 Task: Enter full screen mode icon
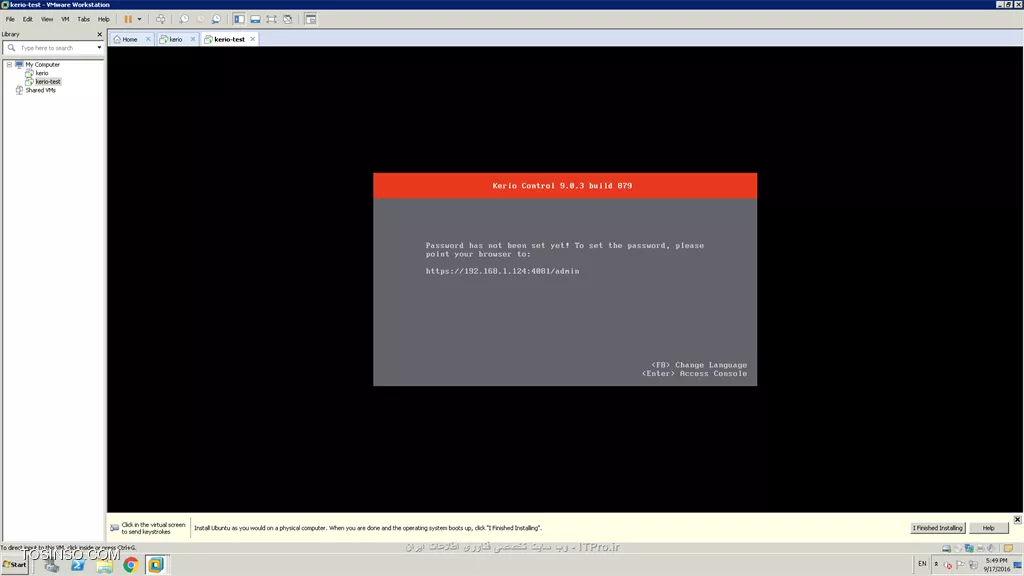272,19
